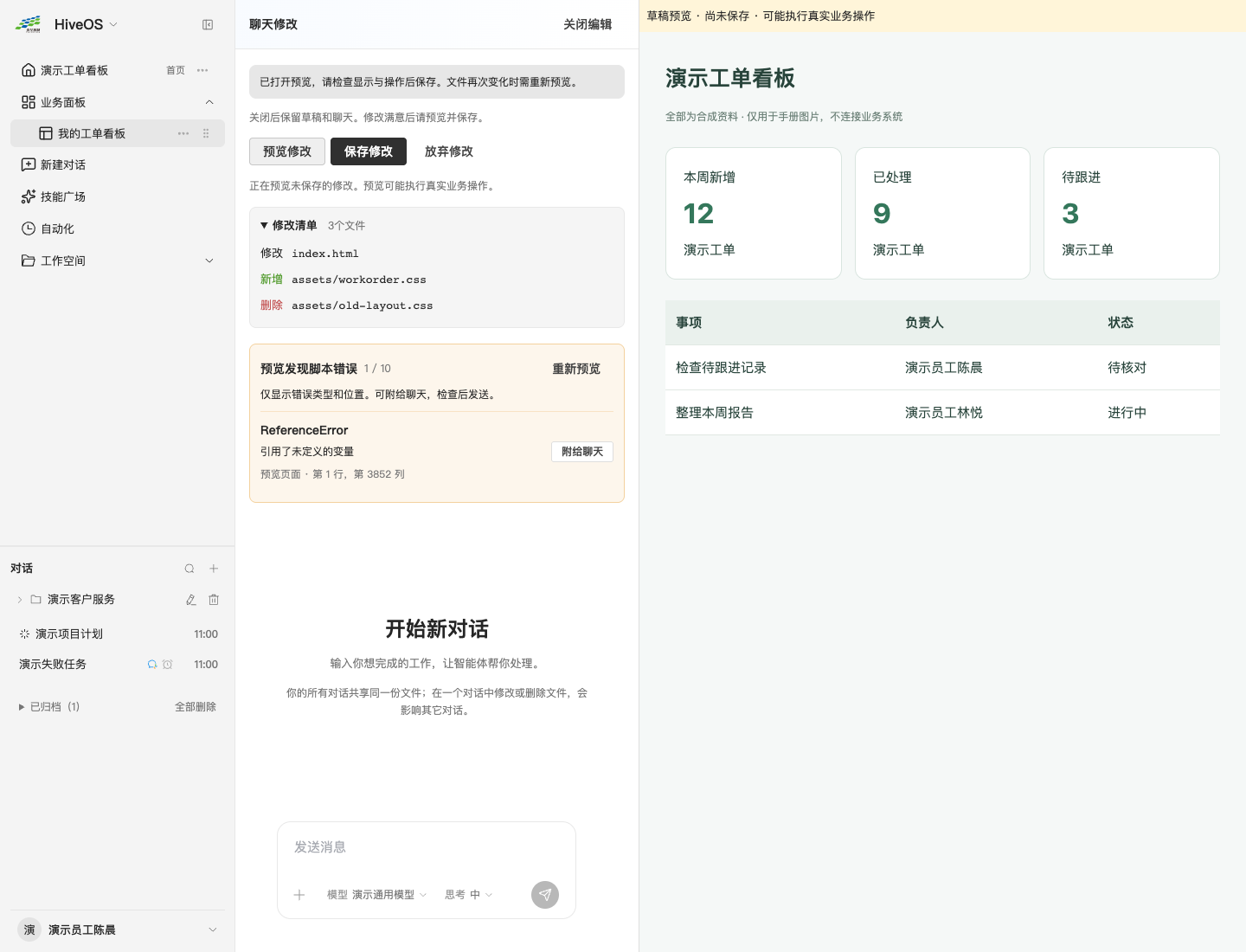The width and height of the screenshot is (1246, 952).
Task: Click the 检查待跟进记录 table row
Action: pos(942,368)
